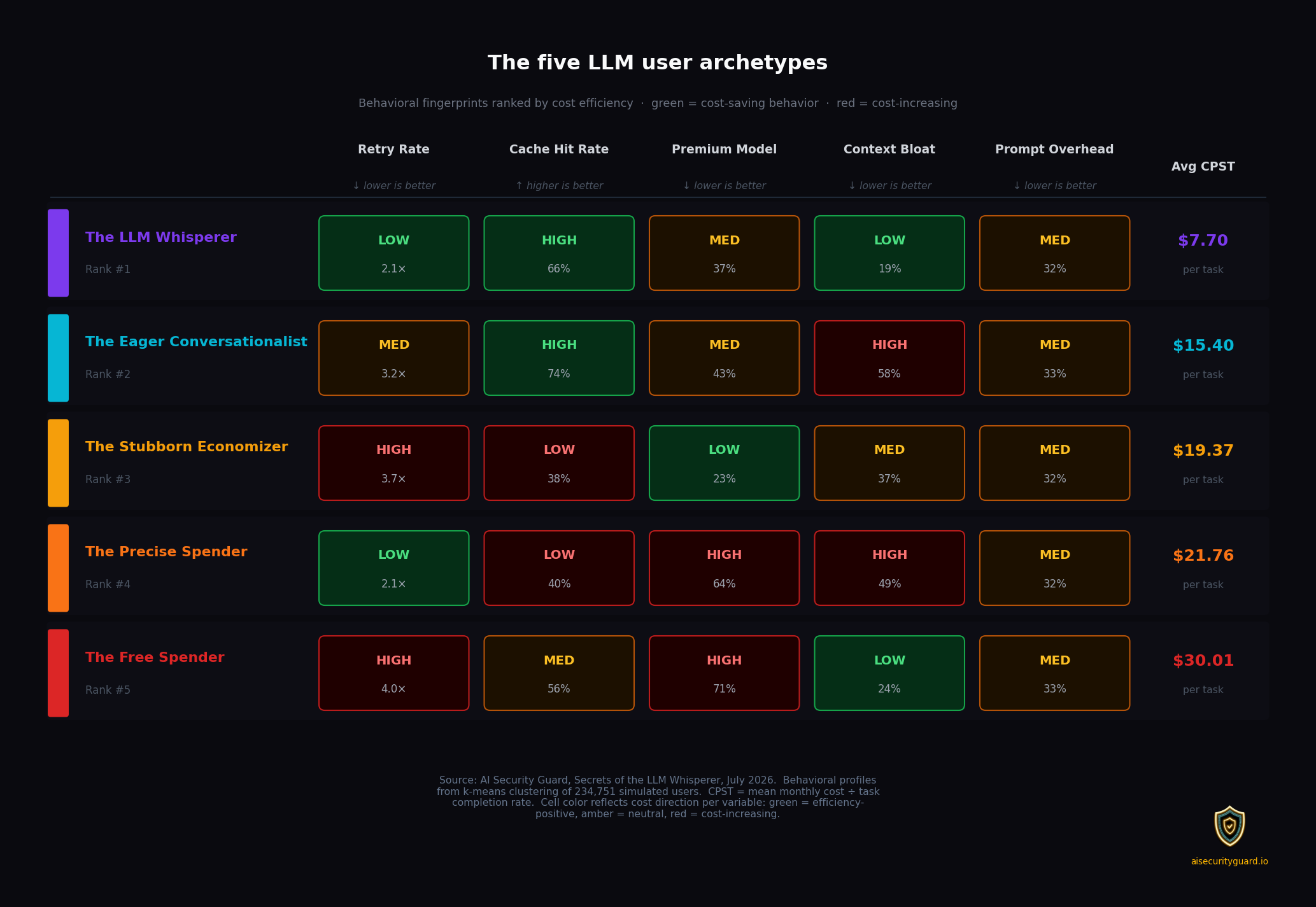Click Free Spender Context Bloat cell 24%

pos(889,673)
